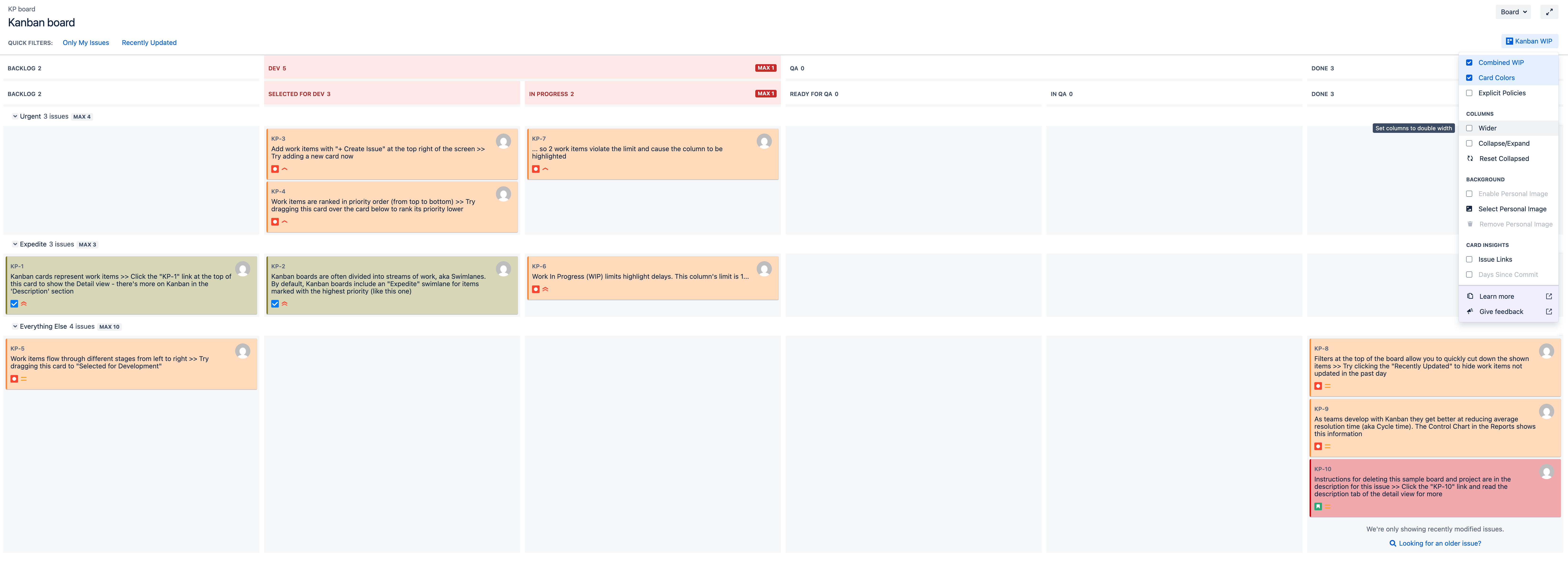Click the MAX 1 badge on DEV header
Screen dimensions: 1568x568
click(x=765, y=68)
